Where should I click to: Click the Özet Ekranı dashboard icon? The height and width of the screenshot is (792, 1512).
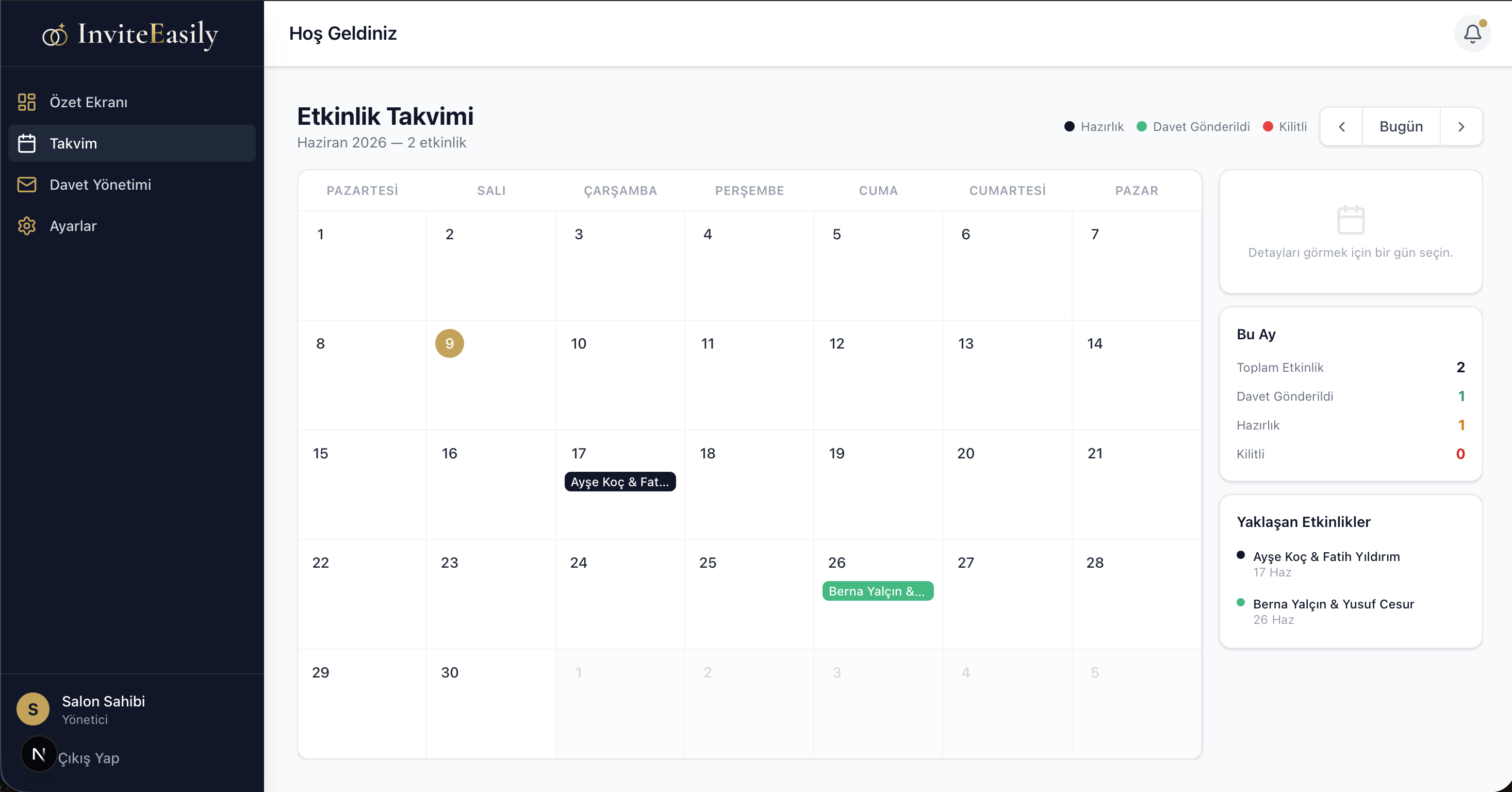click(26, 102)
